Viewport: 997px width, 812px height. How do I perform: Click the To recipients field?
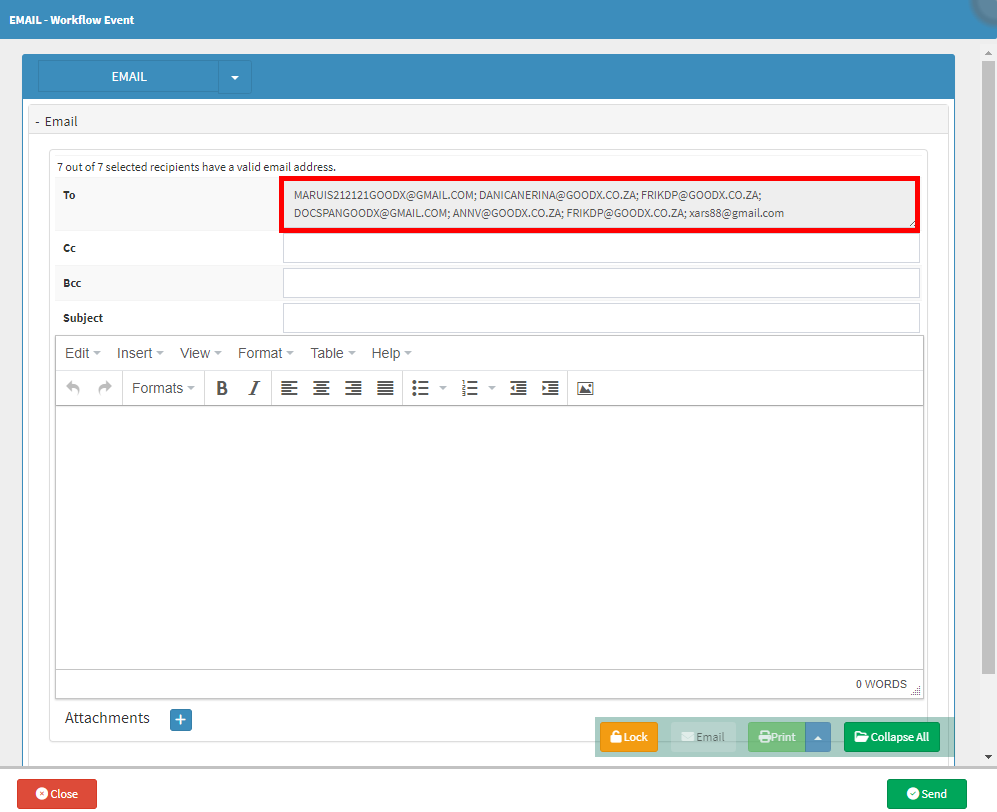(600, 204)
